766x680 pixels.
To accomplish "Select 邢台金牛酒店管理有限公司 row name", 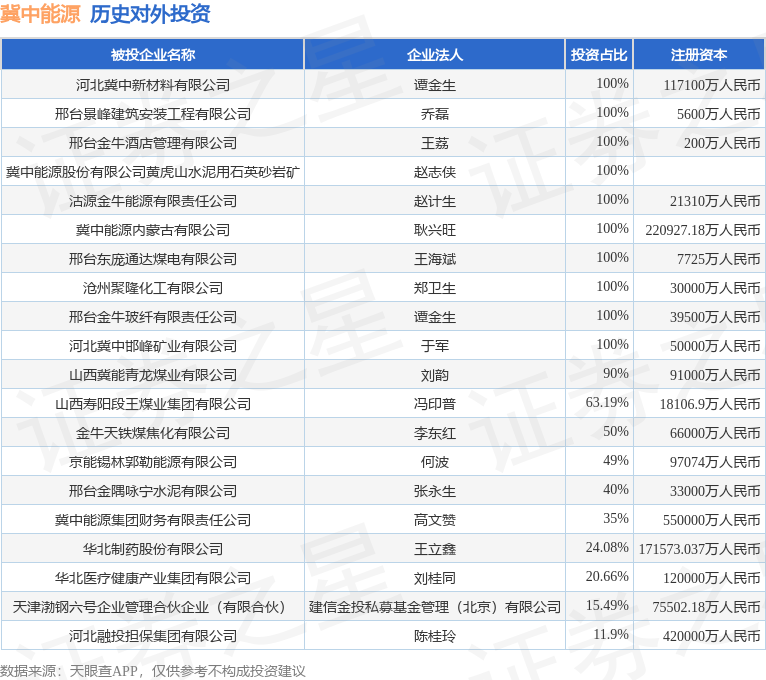I will (152, 143).
